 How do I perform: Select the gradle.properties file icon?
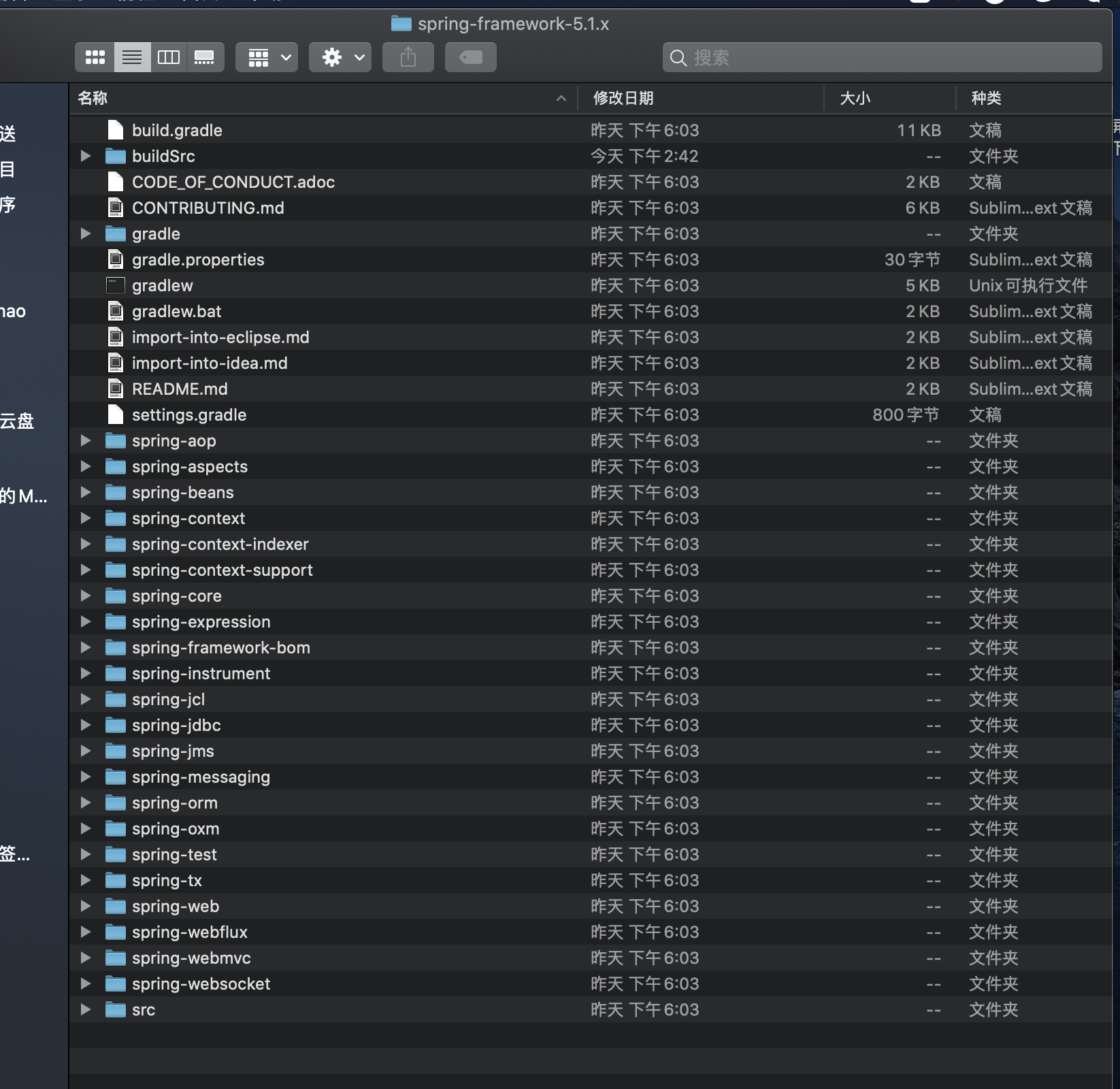point(116,259)
